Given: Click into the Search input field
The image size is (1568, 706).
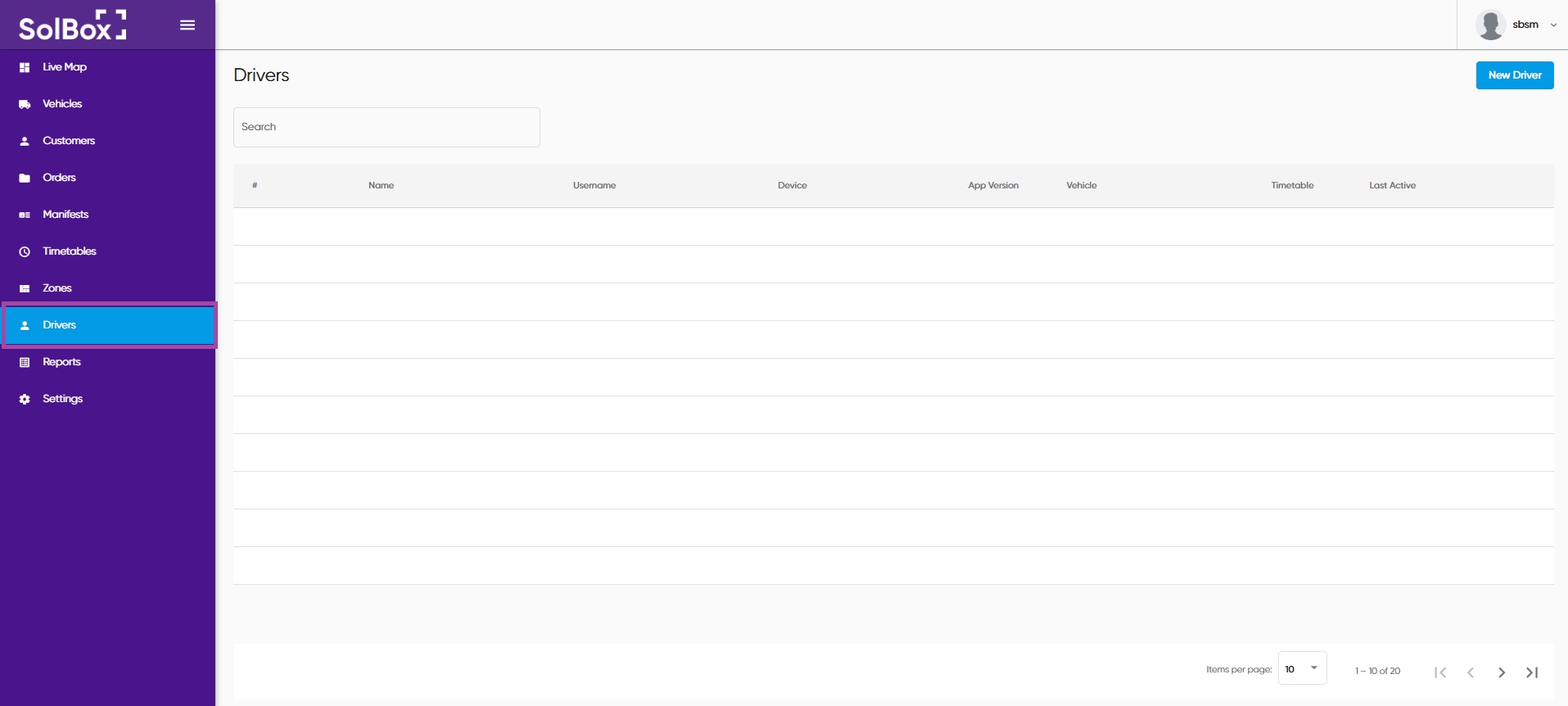Looking at the screenshot, I should pyautogui.click(x=386, y=128).
